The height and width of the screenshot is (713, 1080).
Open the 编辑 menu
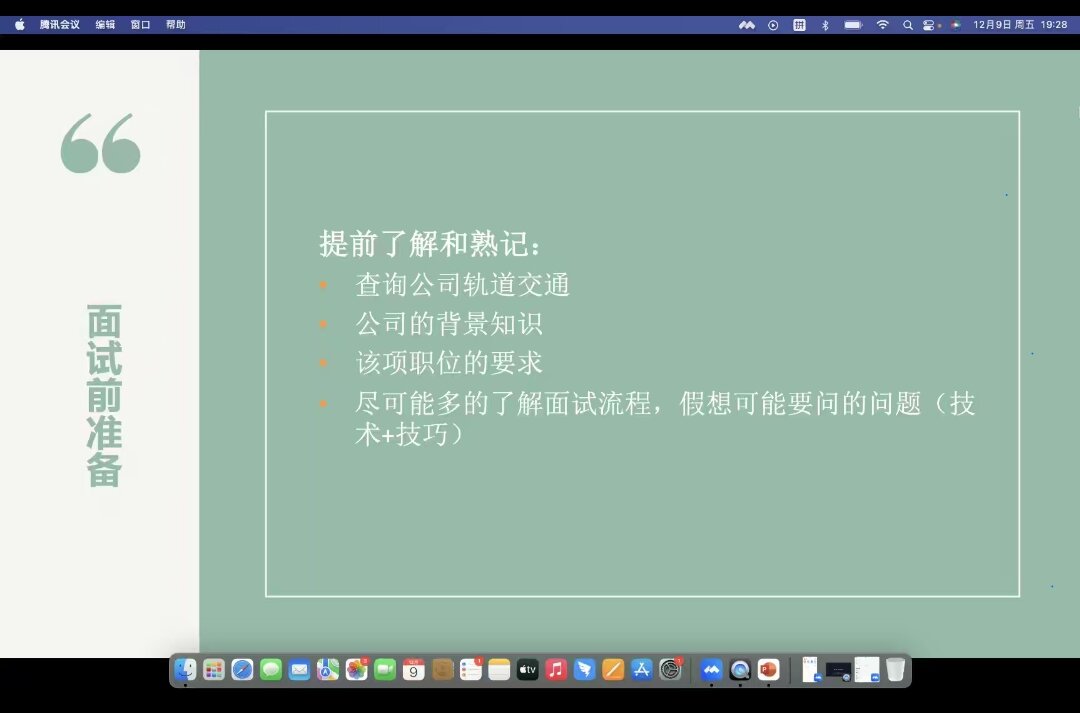pos(105,25)
